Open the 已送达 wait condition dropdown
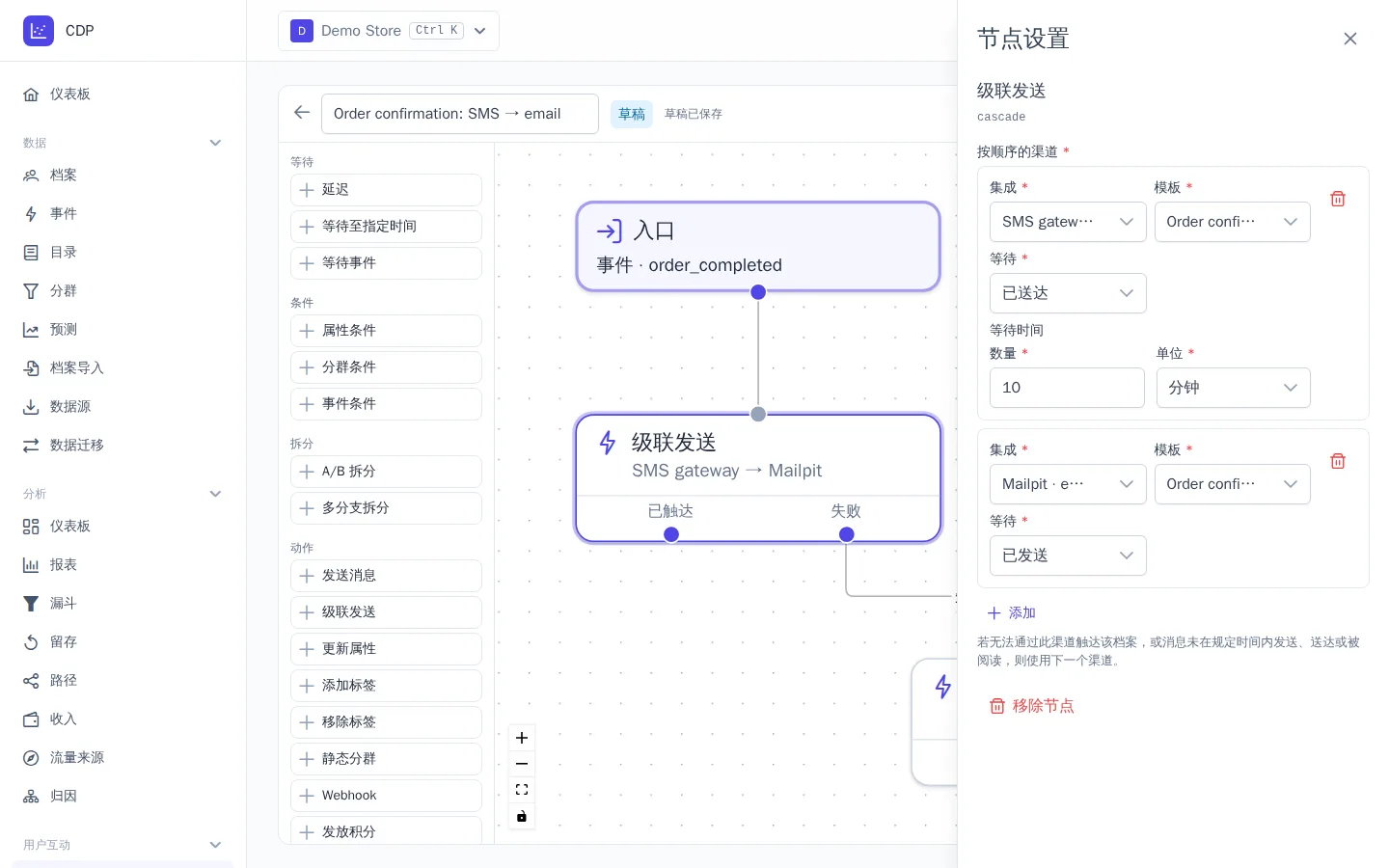The width and height of the screenshot is (1389, 868). 1068,293
